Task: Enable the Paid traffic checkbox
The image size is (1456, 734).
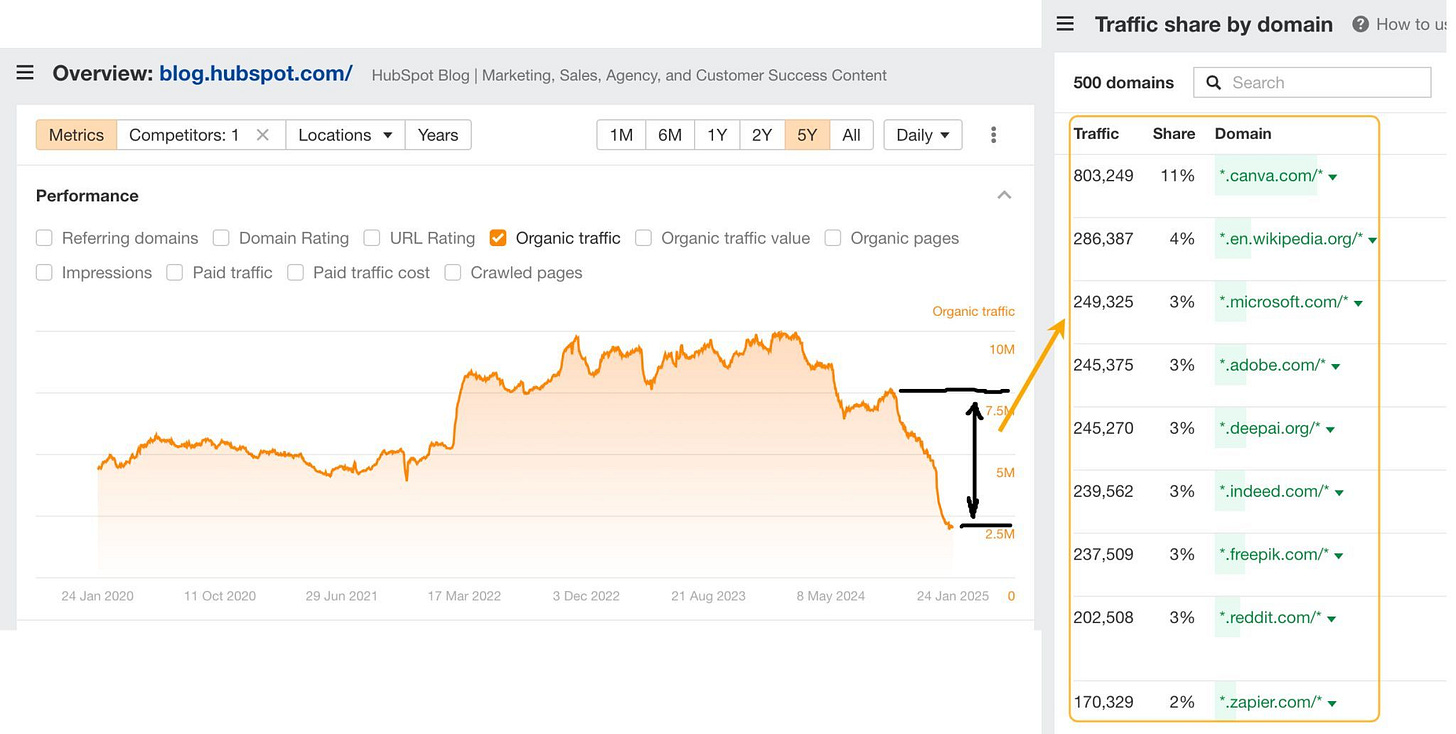Action: pyautogui.click(x=175, y=272)
